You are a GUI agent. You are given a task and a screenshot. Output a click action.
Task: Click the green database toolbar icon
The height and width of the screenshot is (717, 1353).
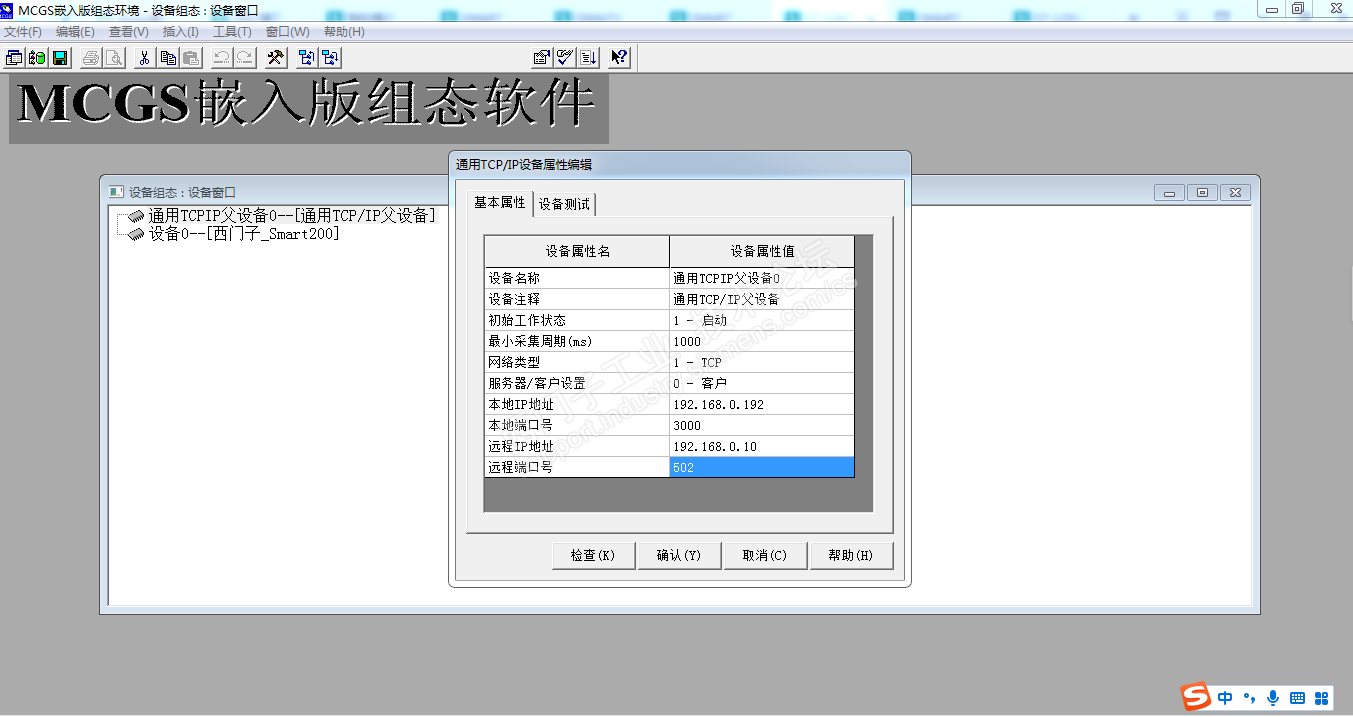37,58
